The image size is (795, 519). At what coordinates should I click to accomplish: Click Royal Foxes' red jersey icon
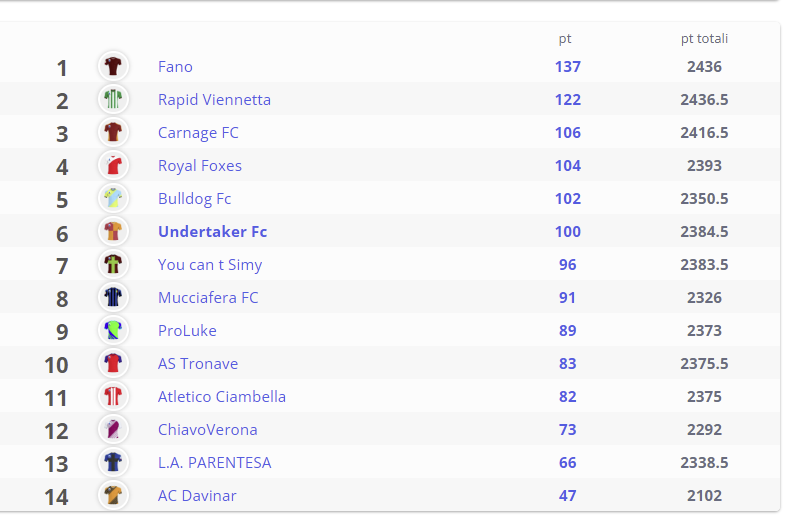[x=113, y=165]
